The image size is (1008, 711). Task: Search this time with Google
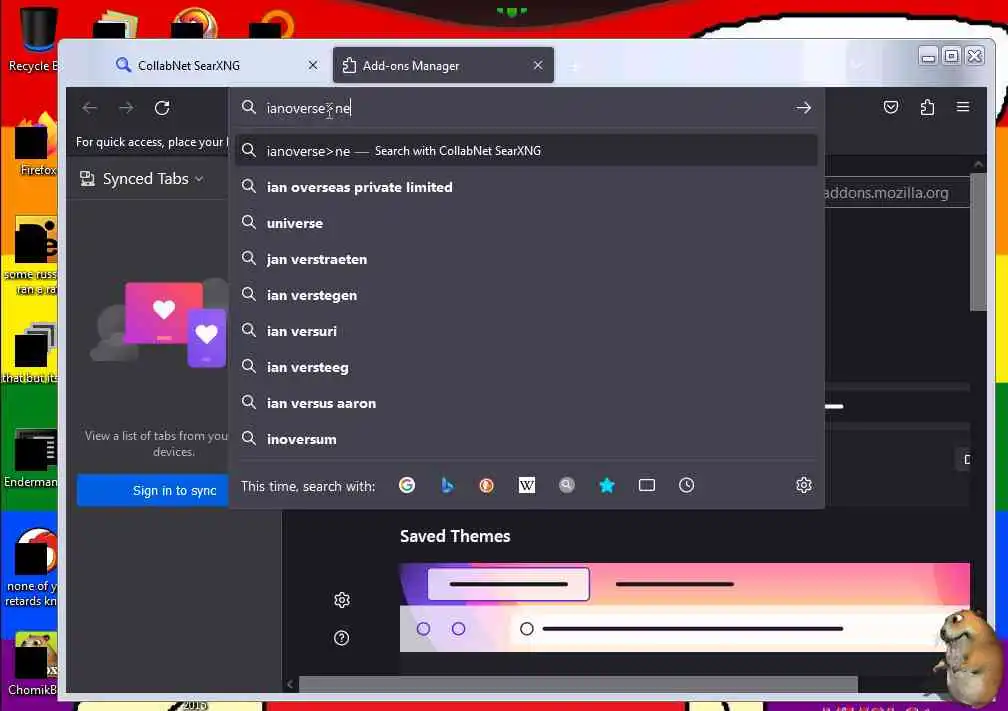406,485
